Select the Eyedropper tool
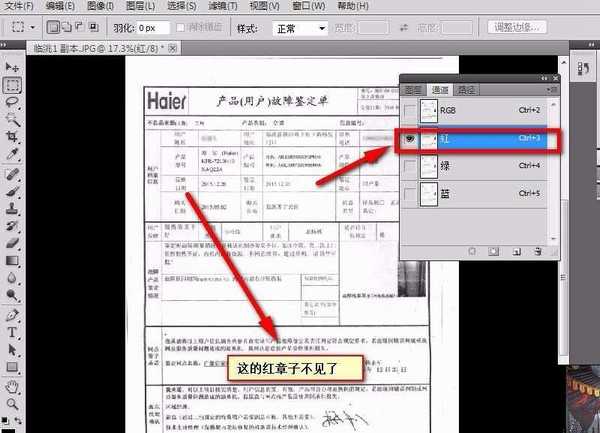Screen dimensions: 600x433 [x=12, y=154]
